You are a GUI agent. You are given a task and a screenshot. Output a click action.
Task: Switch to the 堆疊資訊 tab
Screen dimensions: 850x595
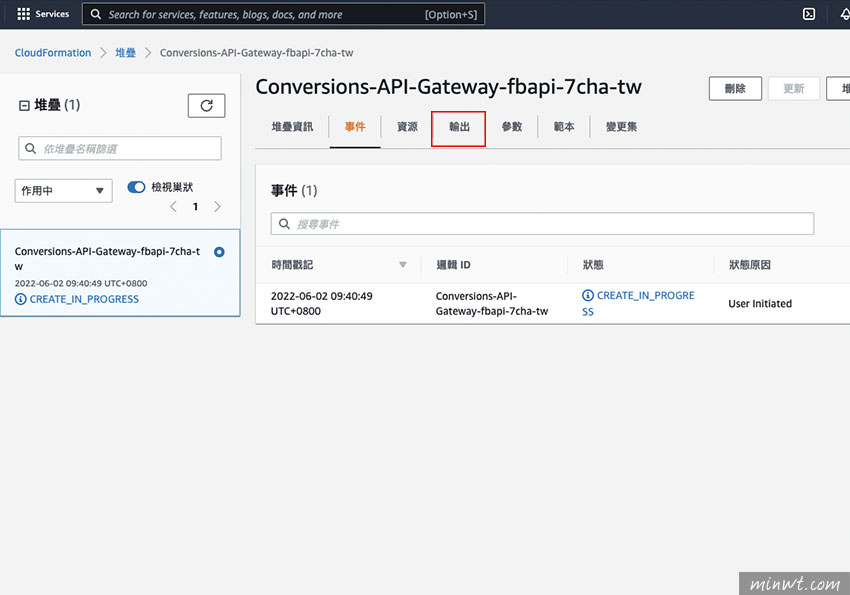click(x=292, y=127)
